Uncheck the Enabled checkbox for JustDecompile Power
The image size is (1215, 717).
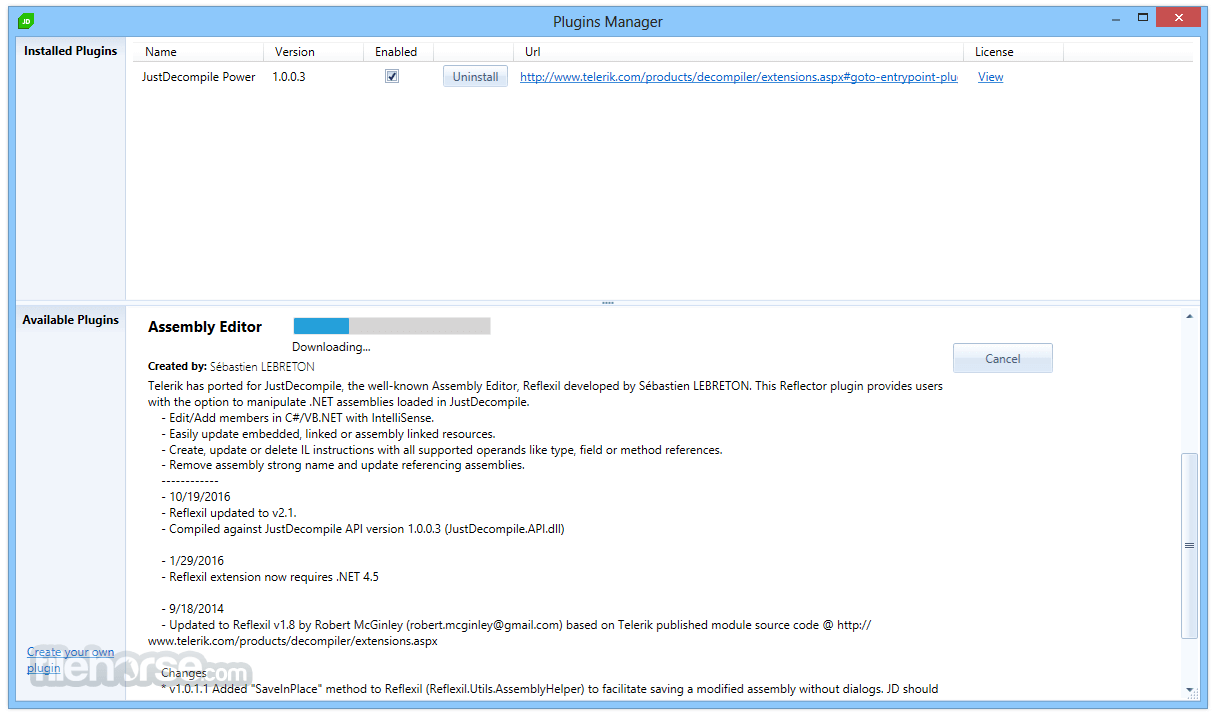392,76
